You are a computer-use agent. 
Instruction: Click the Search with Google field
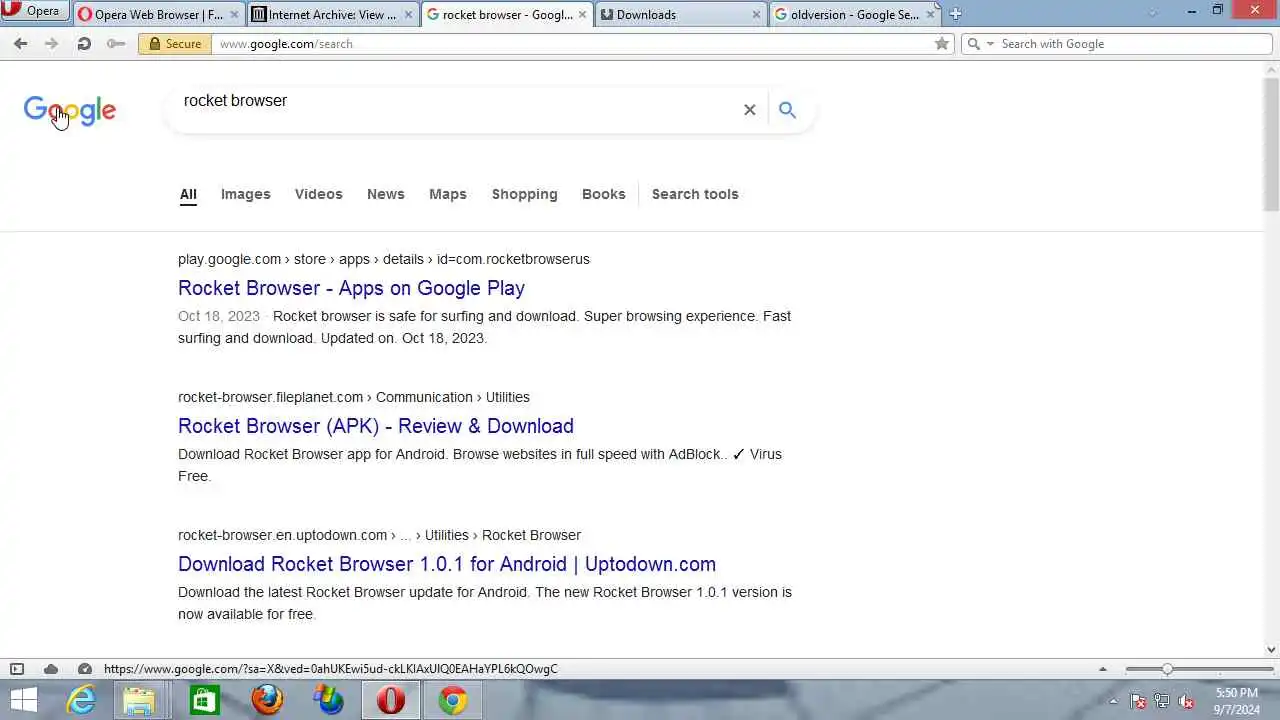[x=1133, y=44]
